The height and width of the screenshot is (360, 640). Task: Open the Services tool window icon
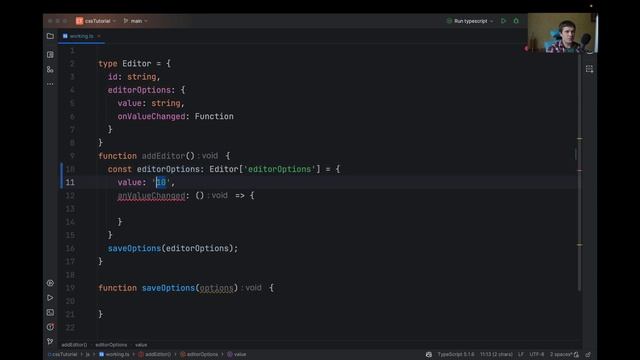pyautogui.click(x=50, y=283)
